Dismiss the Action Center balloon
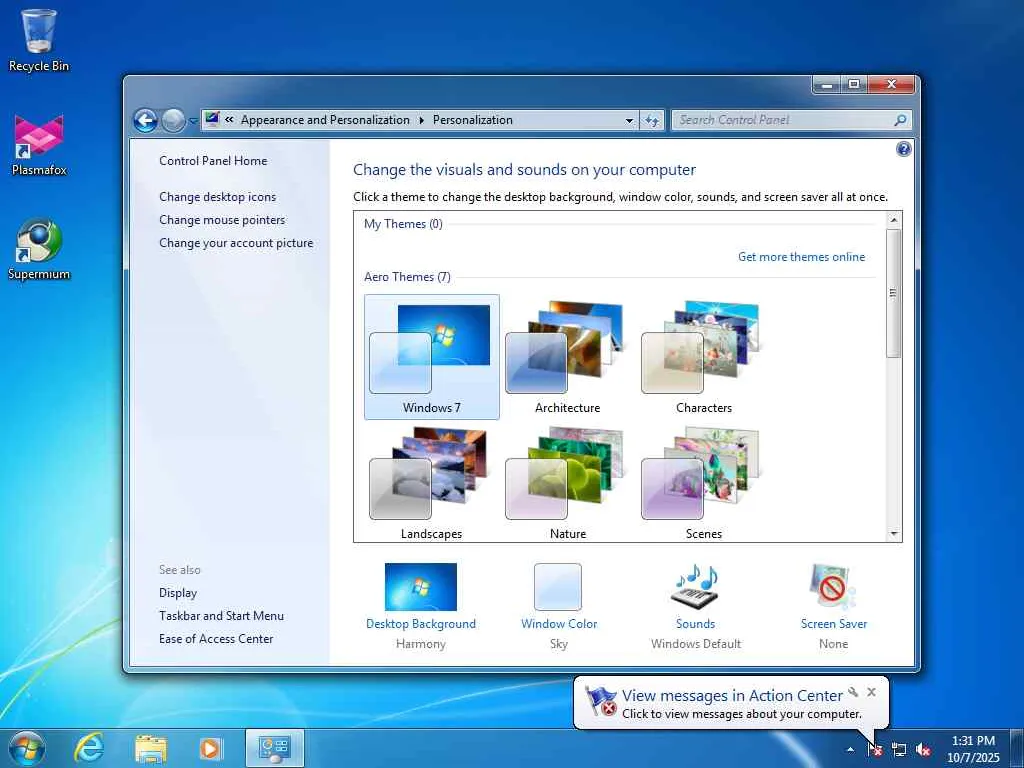The height and width of the screenshot is (768, 1024). point(872,692)
